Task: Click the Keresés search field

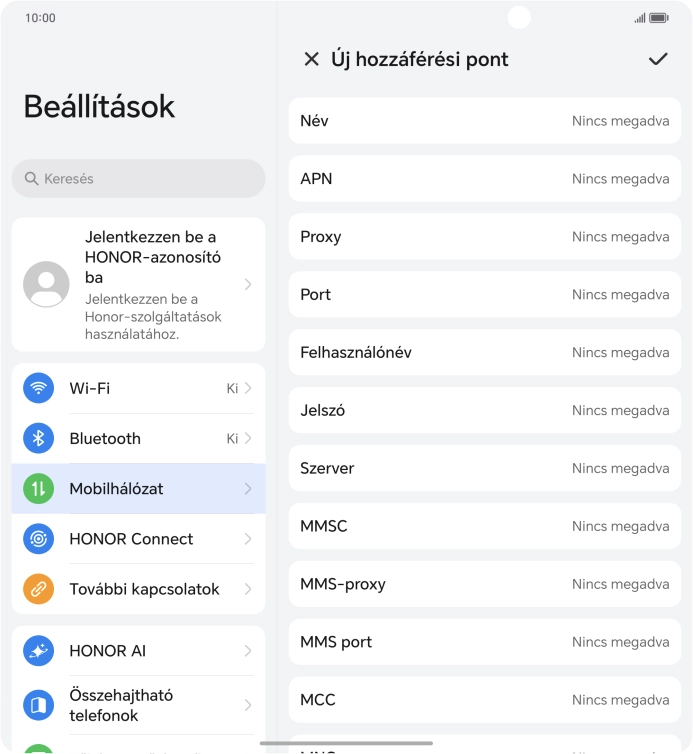Action: [x=138, y=179]
